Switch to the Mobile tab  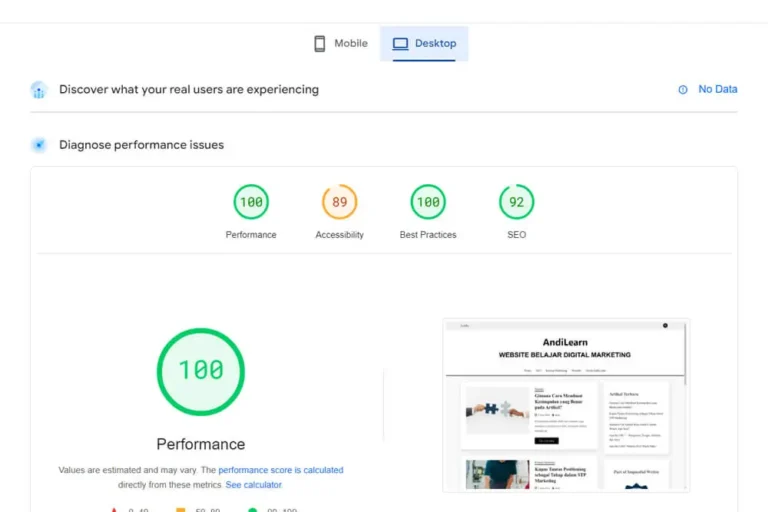point(341,44)
